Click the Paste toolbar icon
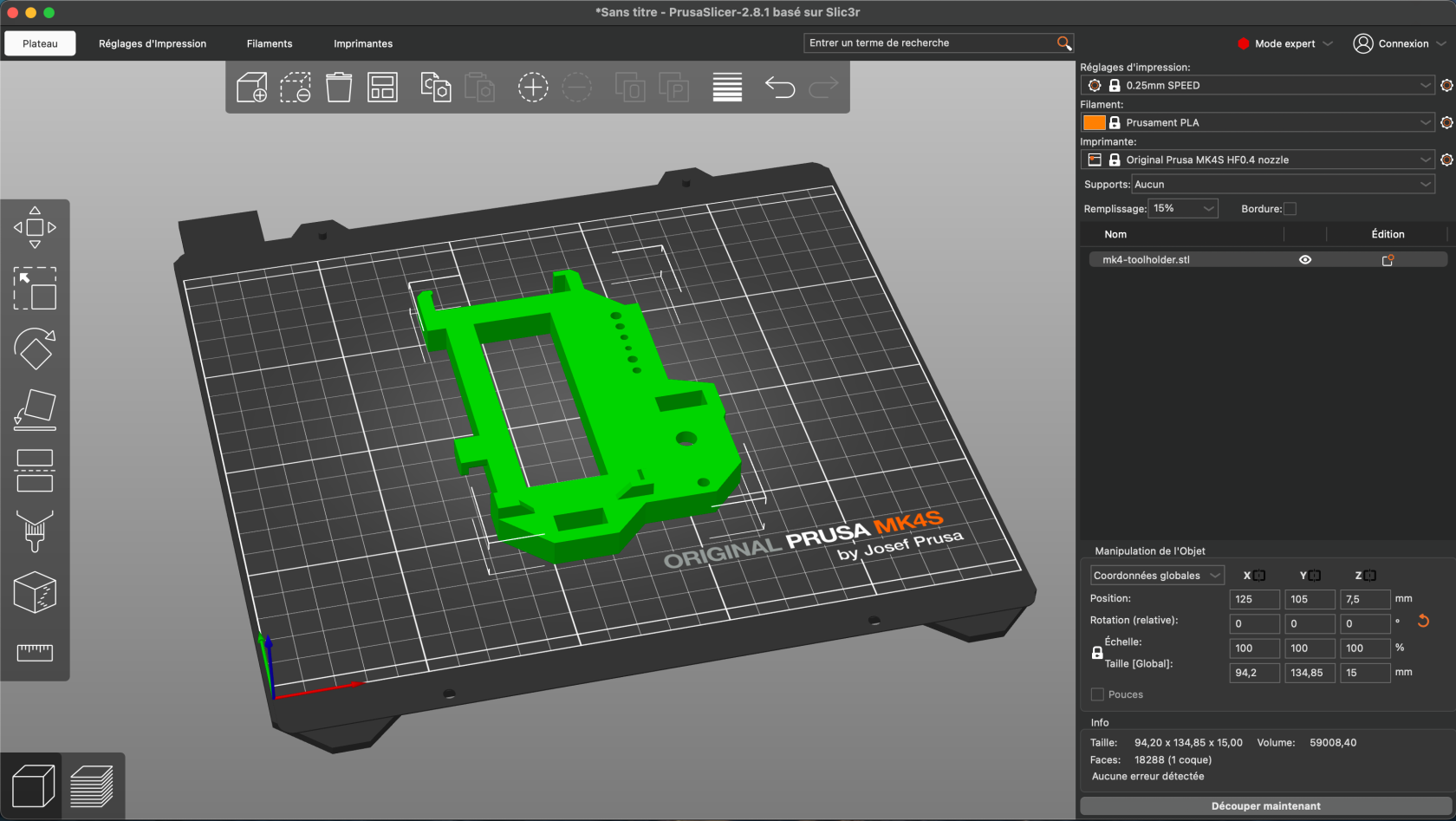The image size is (1456, 821). [479, 88]
